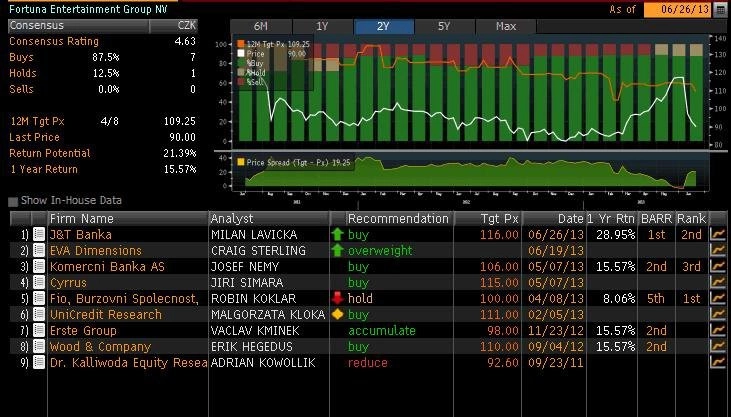Enable Show In-House Data checkbox
731x417 pixels.
click(13, 202)
